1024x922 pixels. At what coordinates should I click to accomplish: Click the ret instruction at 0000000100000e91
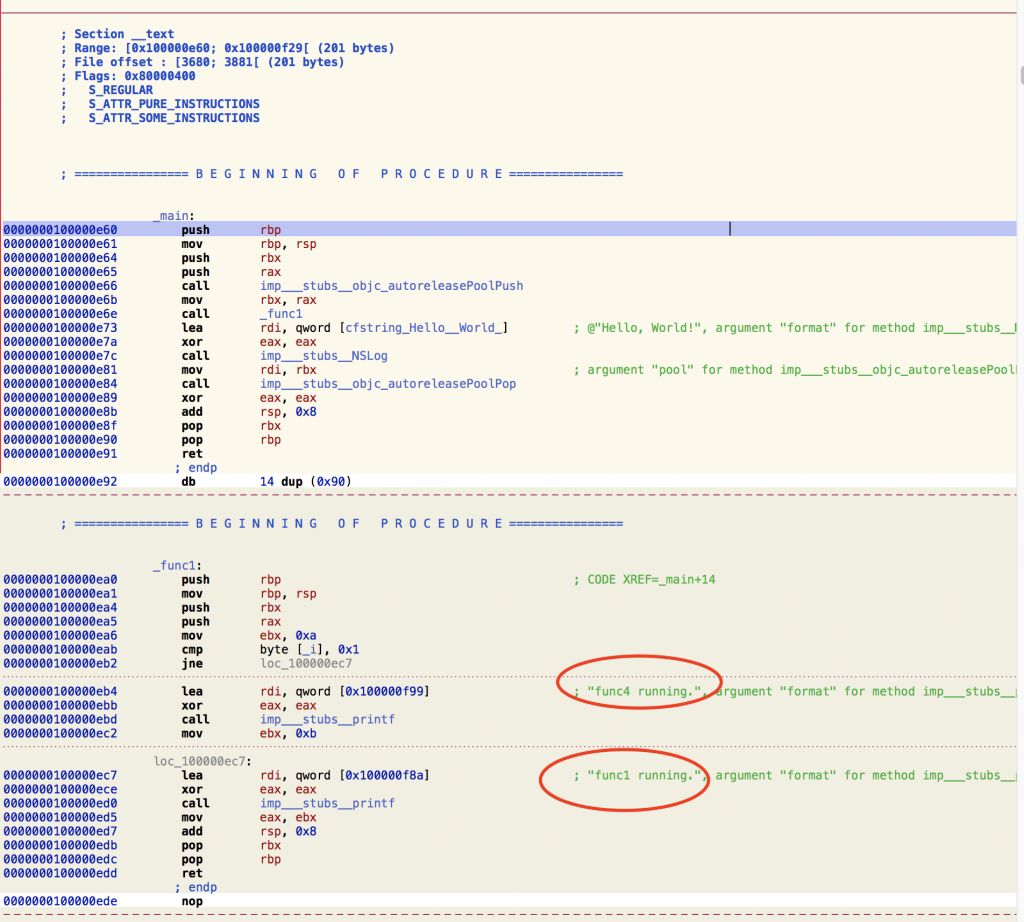click(192, 453)
